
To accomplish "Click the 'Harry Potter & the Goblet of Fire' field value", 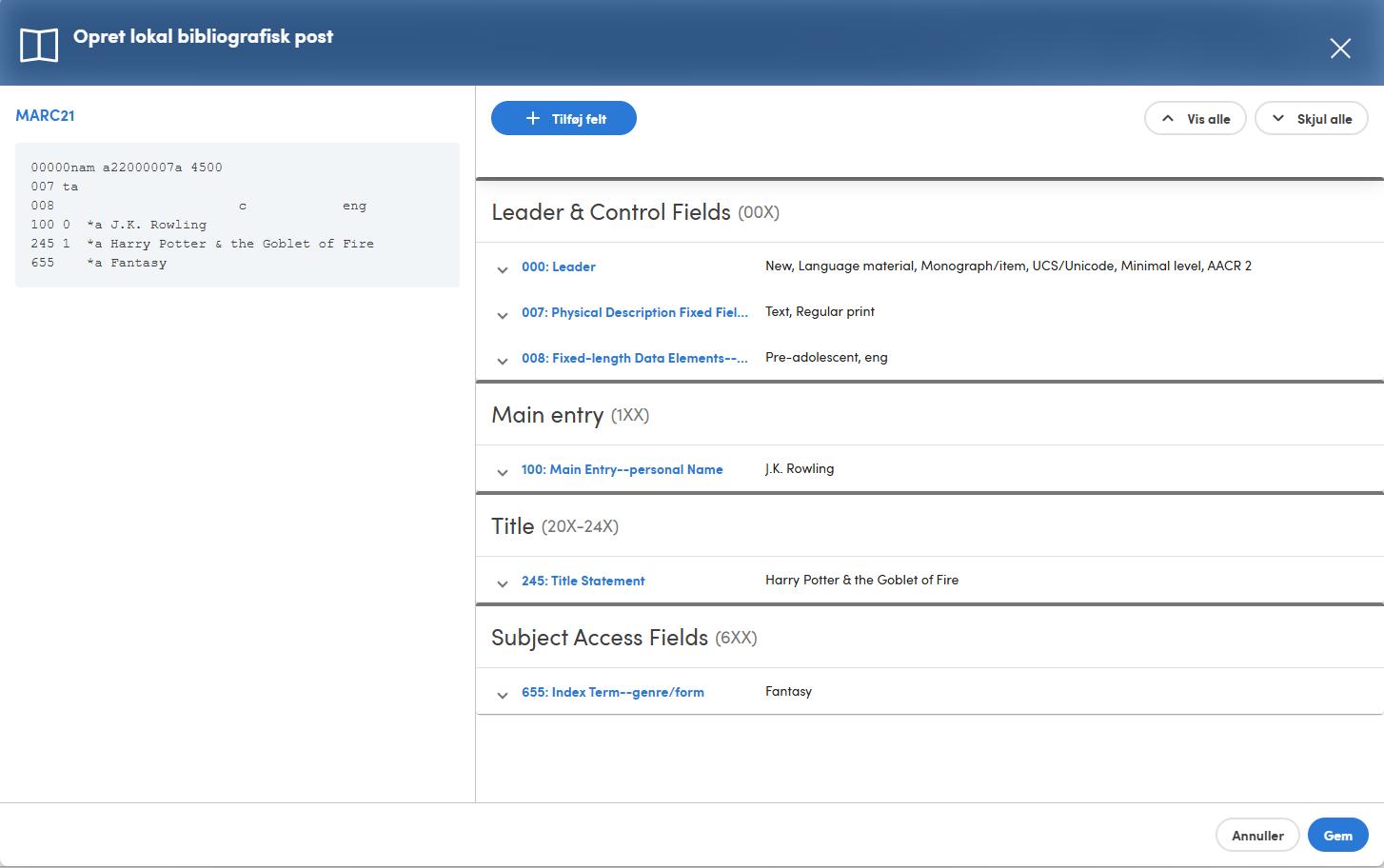I will [x=861, y=580].
